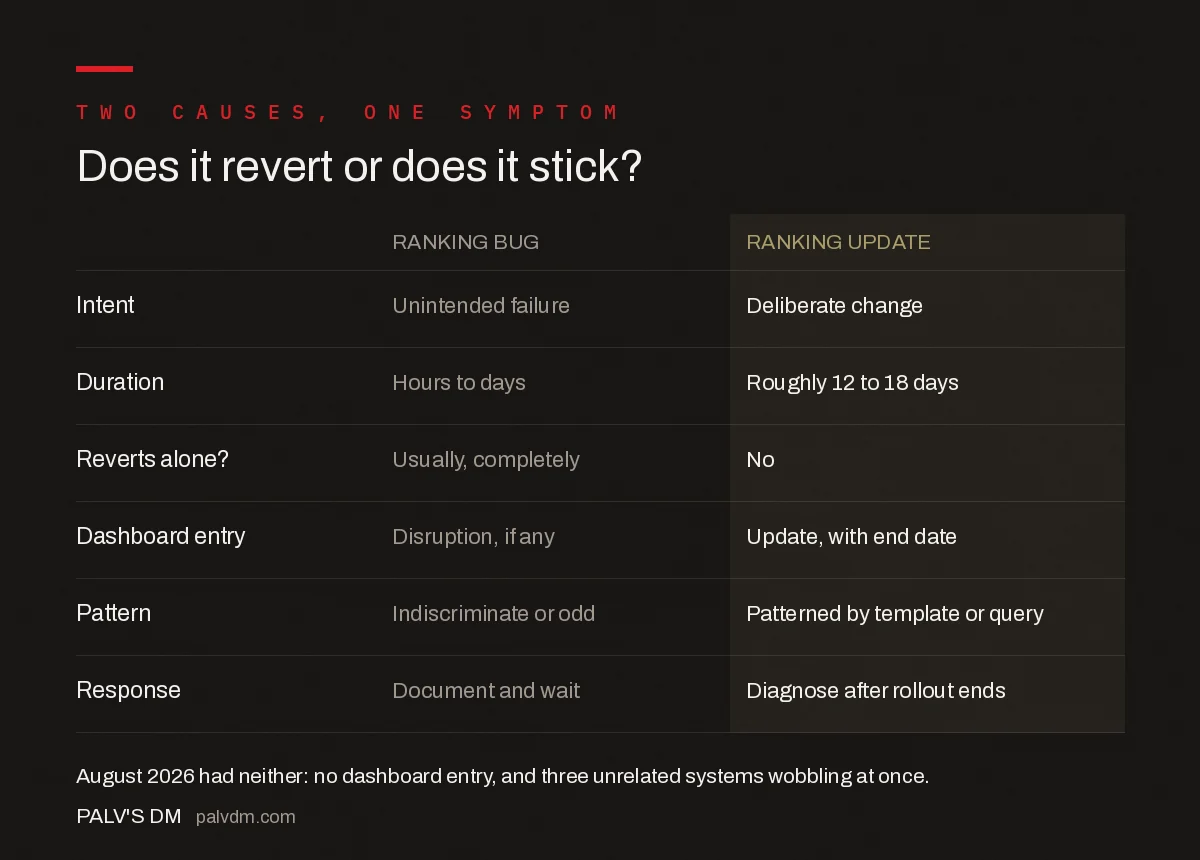Click the headline 'Does it revert or does it stick?'

tap(359, 166)
